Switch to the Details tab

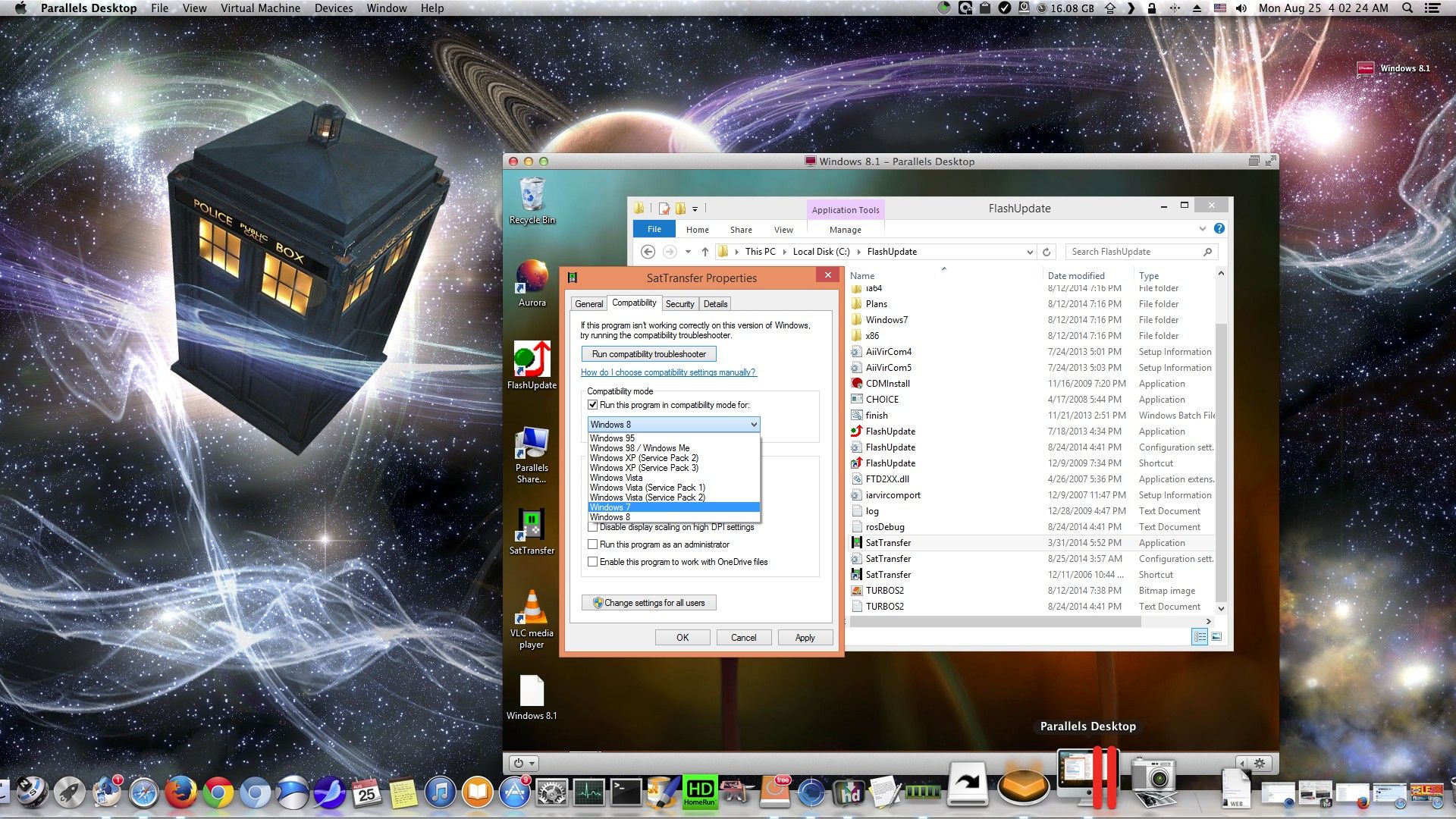[715, 304]
